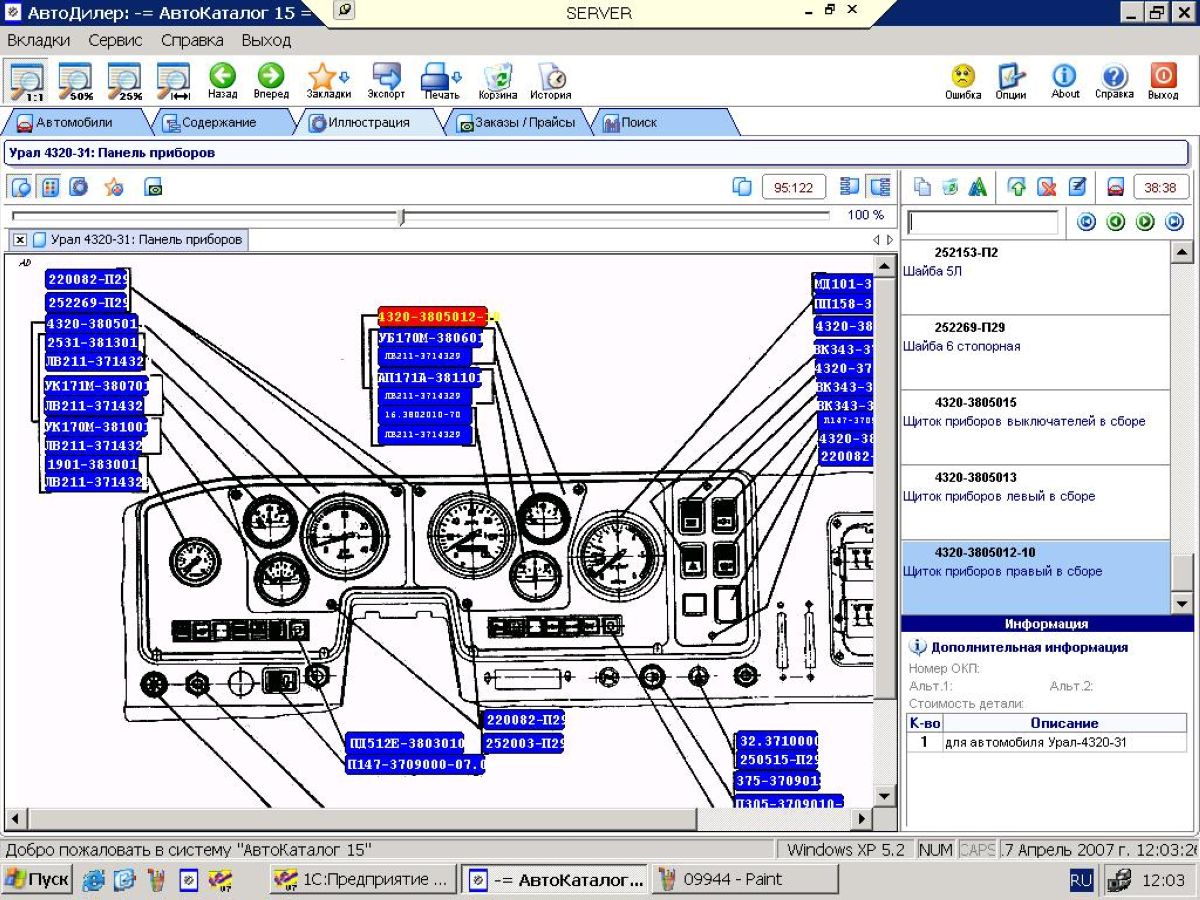Open Опции settings icon

1011,80
